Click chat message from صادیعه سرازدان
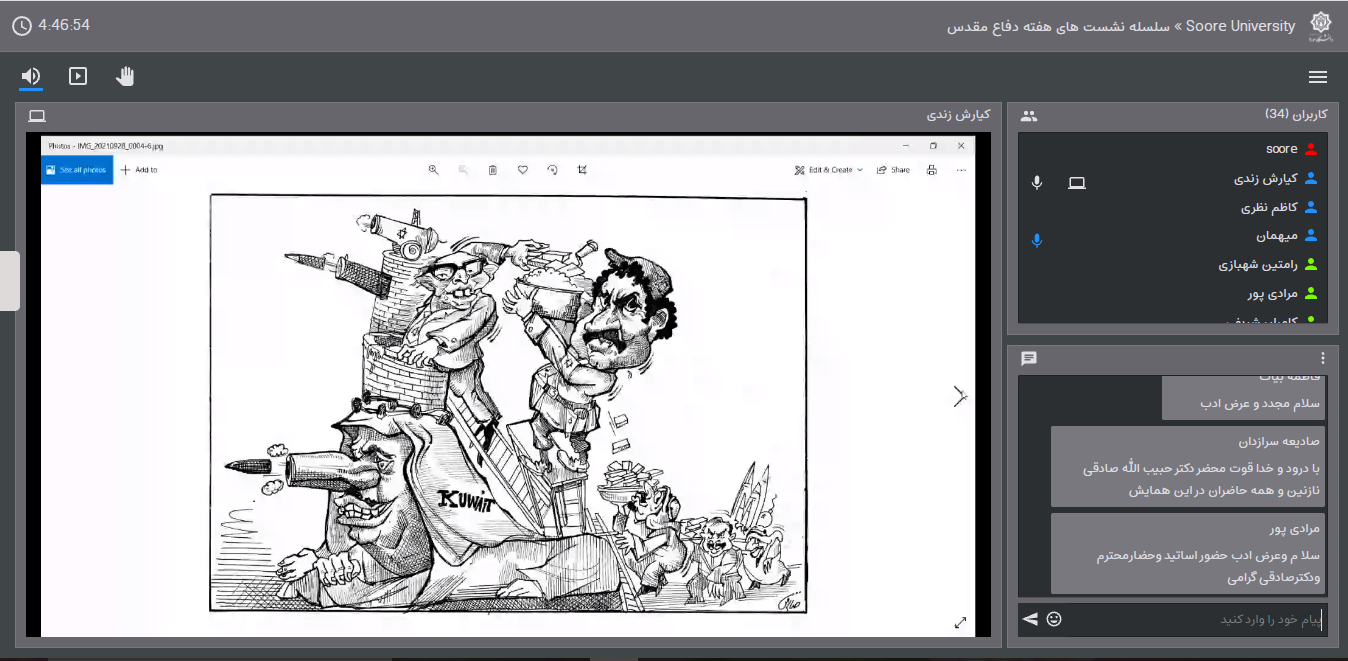 pos(1188,466)
